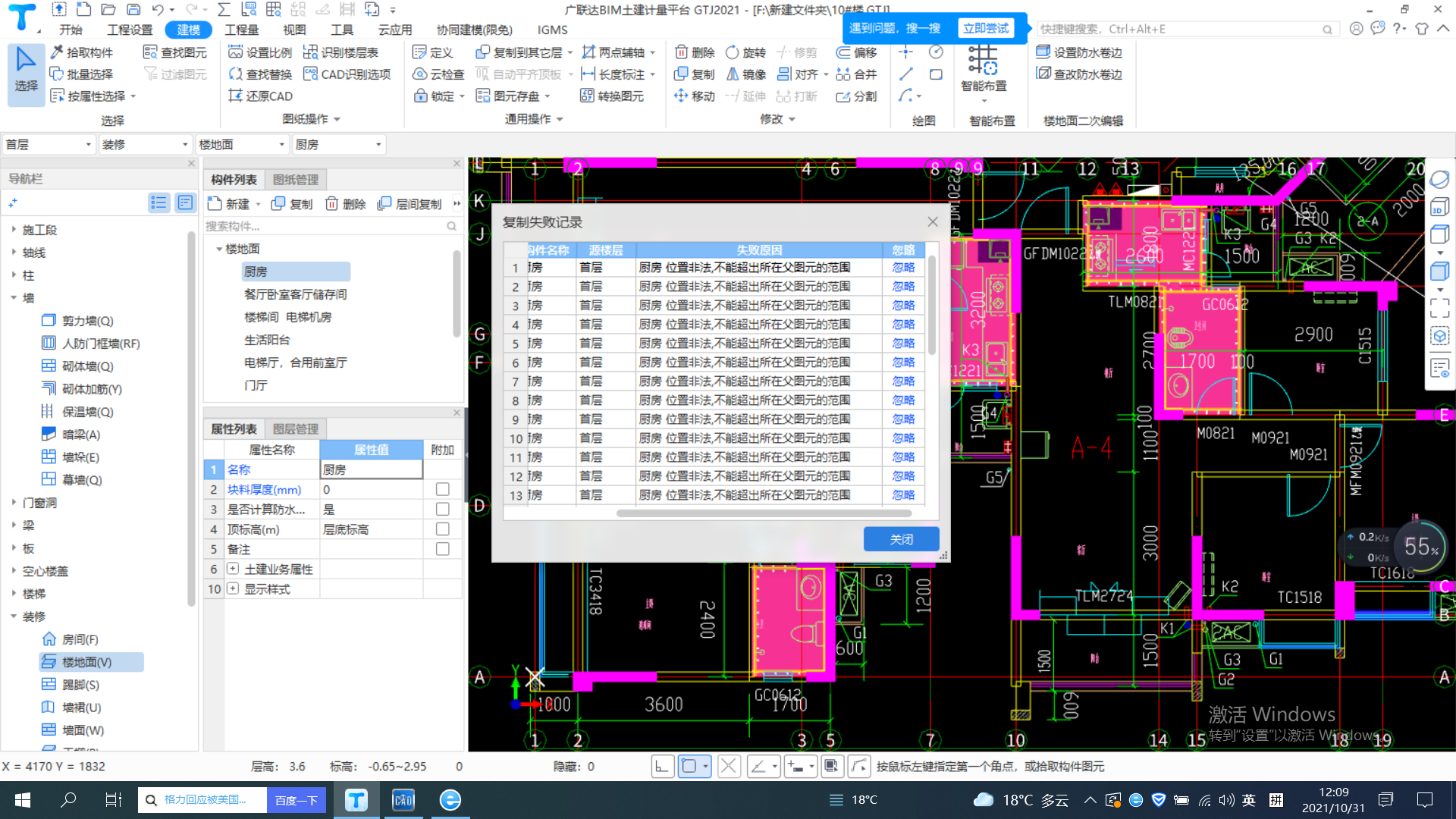The height and width of the screenshot is (819, 1456).
Task: Click 忽略 link for failure row 7
Action: click(903, 381)
